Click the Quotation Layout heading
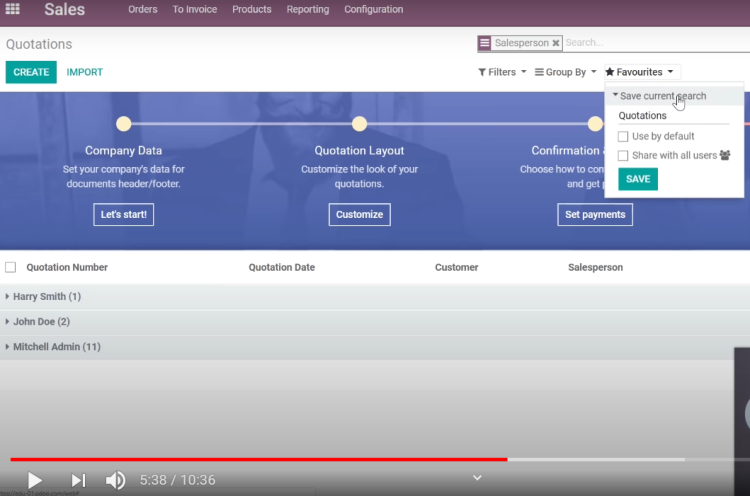Screen dimensions: 750x496 [x=359, y=151]
